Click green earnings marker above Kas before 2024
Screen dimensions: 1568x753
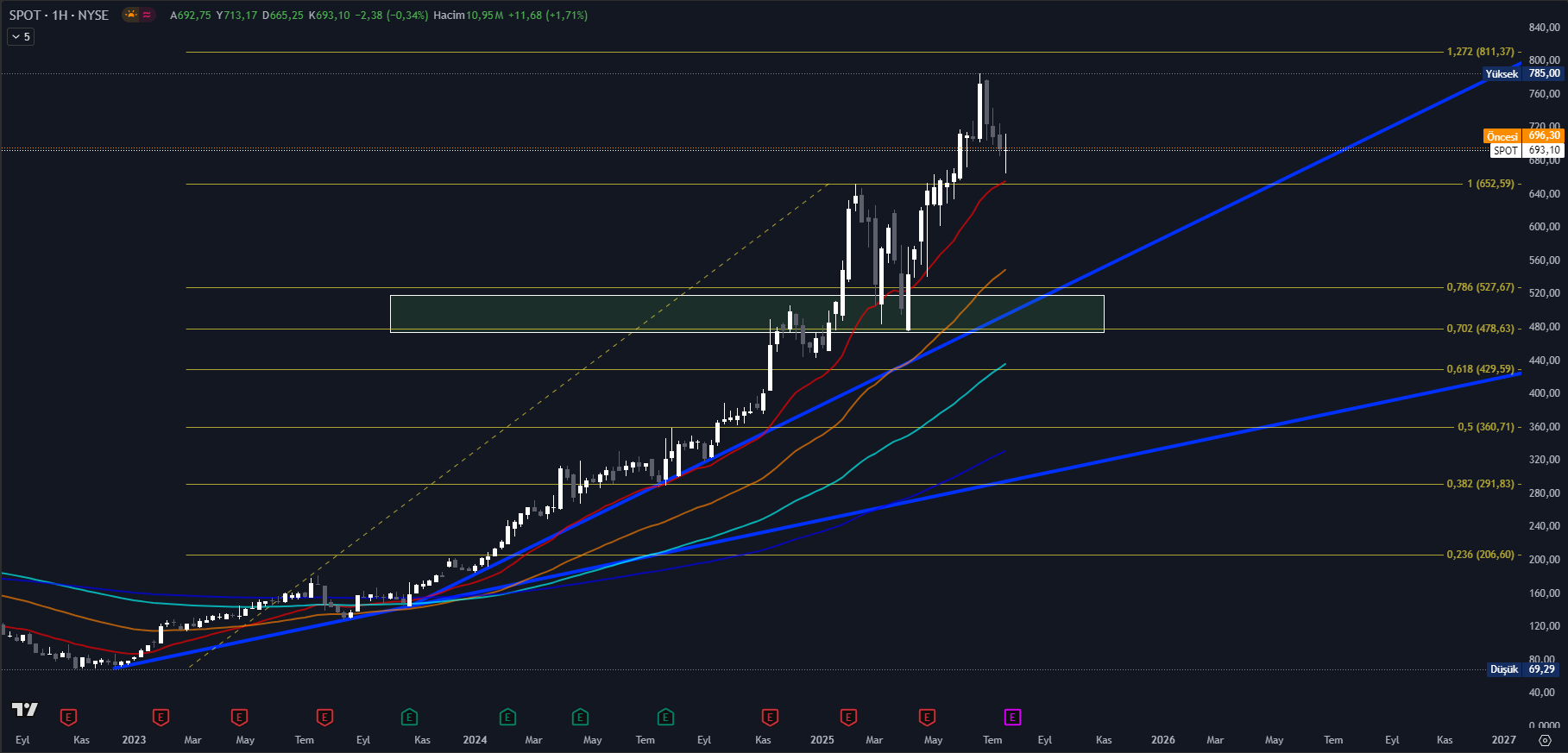[x=409, y=717]
